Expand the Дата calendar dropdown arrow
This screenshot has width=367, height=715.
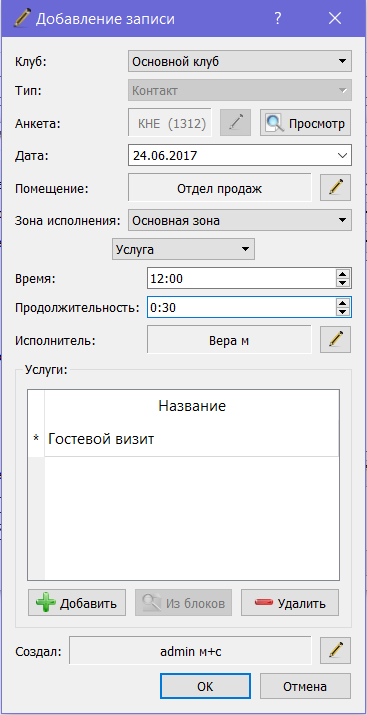(x=342, y=155)
